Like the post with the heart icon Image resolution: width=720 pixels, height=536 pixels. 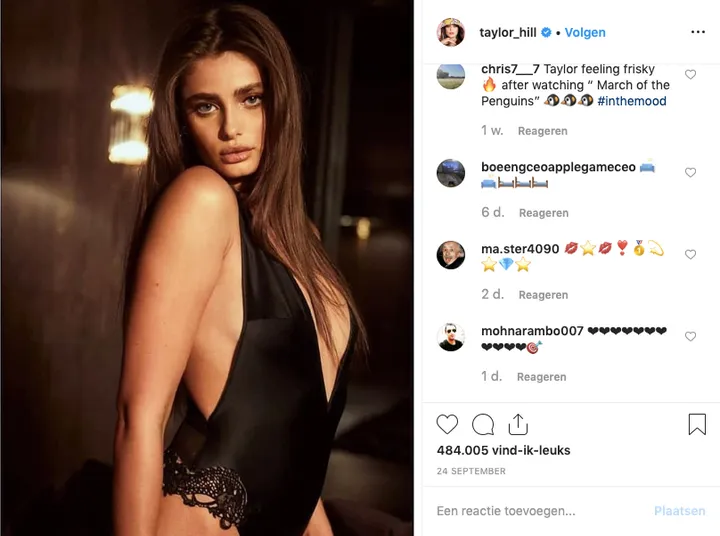click(447, 424)
